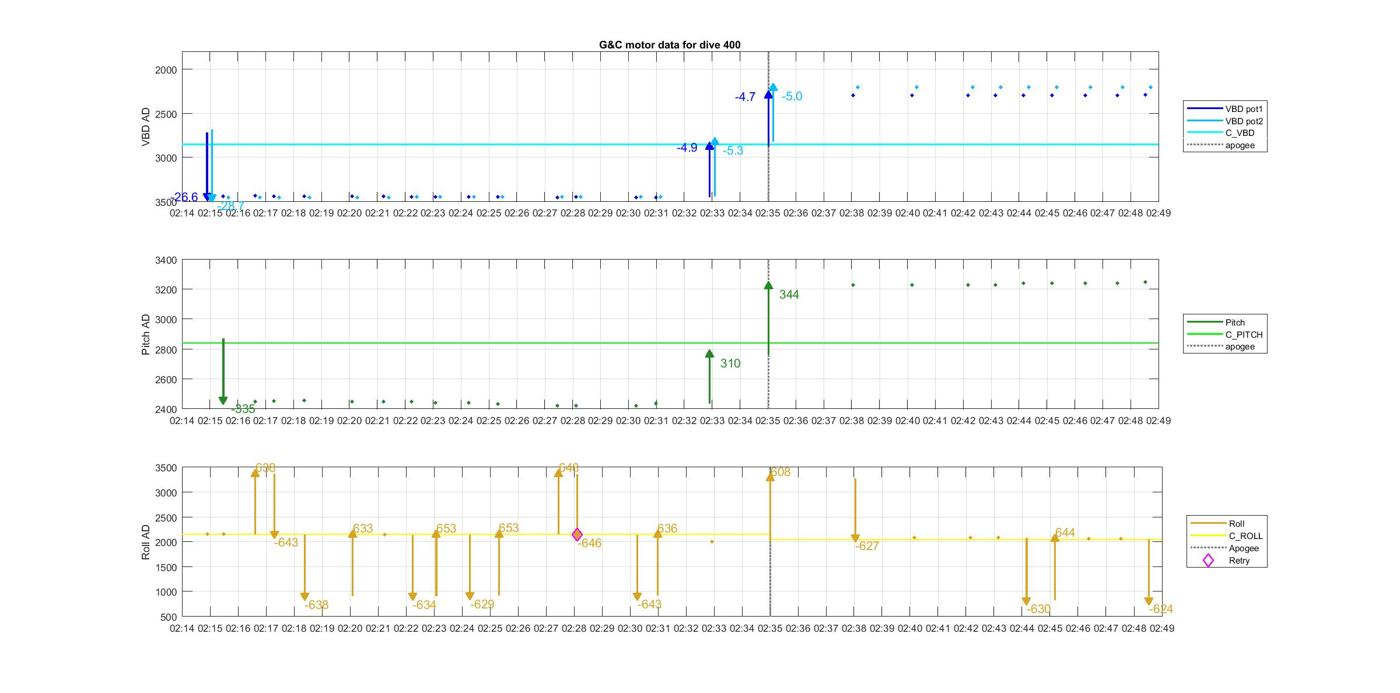Click the '633' roll data label
This screenshot has height=693, width=1400.
(362, 529)
